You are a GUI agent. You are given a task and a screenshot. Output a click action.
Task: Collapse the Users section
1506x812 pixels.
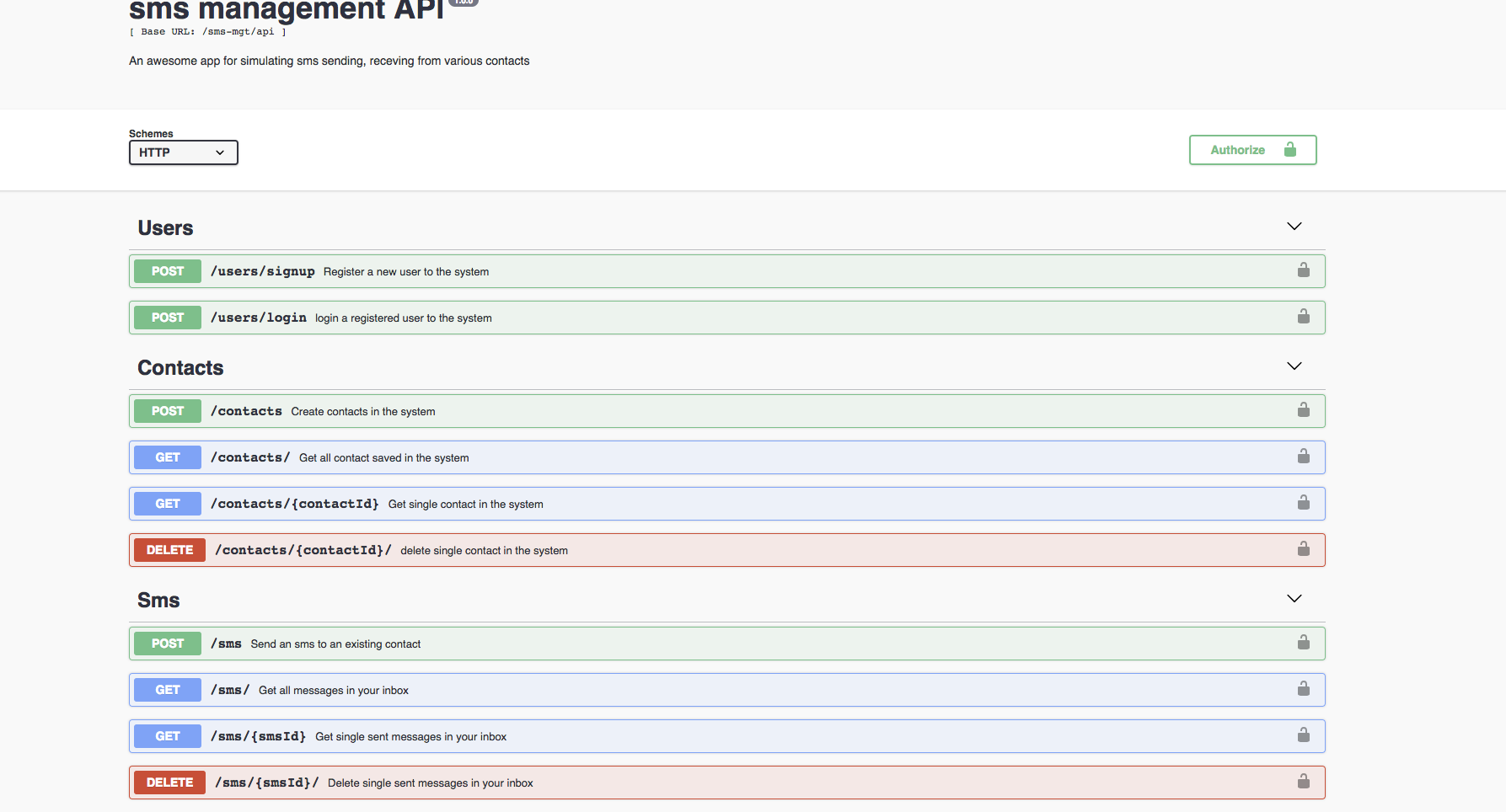1293,227
